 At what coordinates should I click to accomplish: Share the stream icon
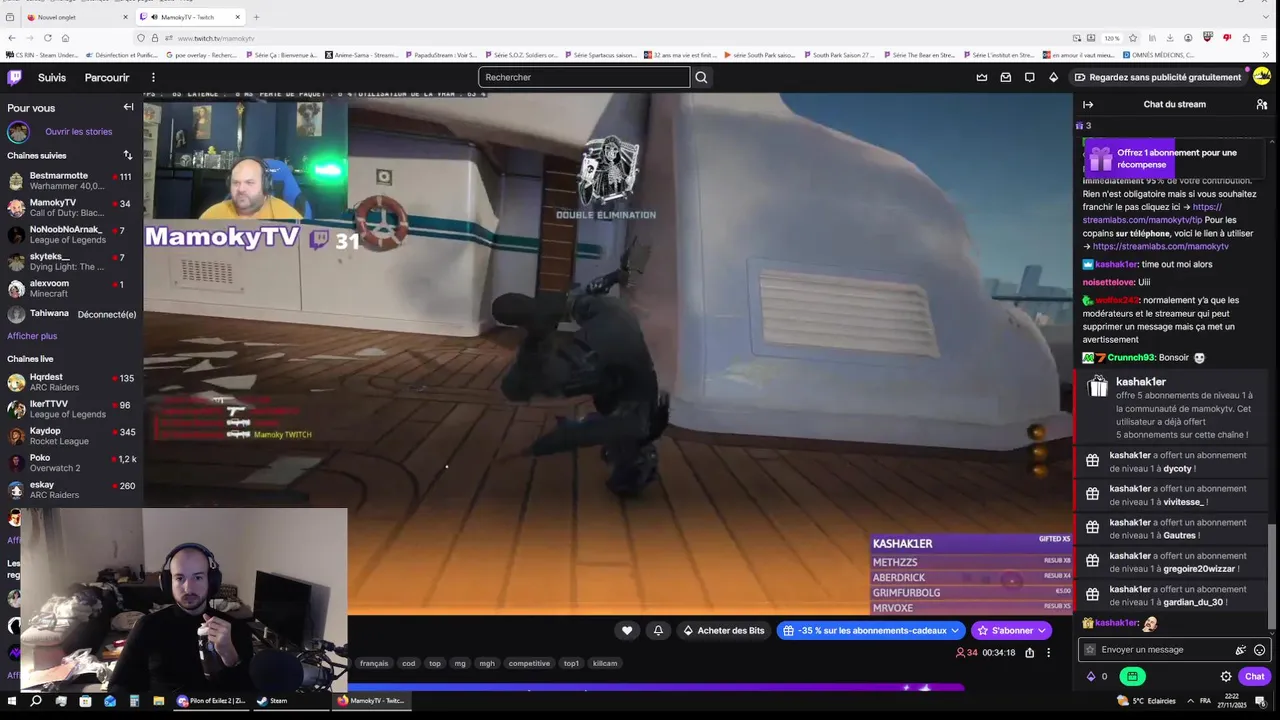[1029, 652]
